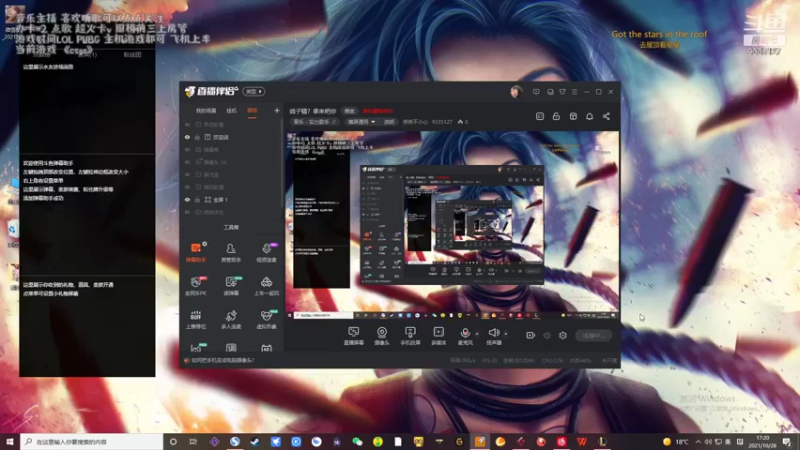Switch to the first scene tab

click(x=206, y=110)
